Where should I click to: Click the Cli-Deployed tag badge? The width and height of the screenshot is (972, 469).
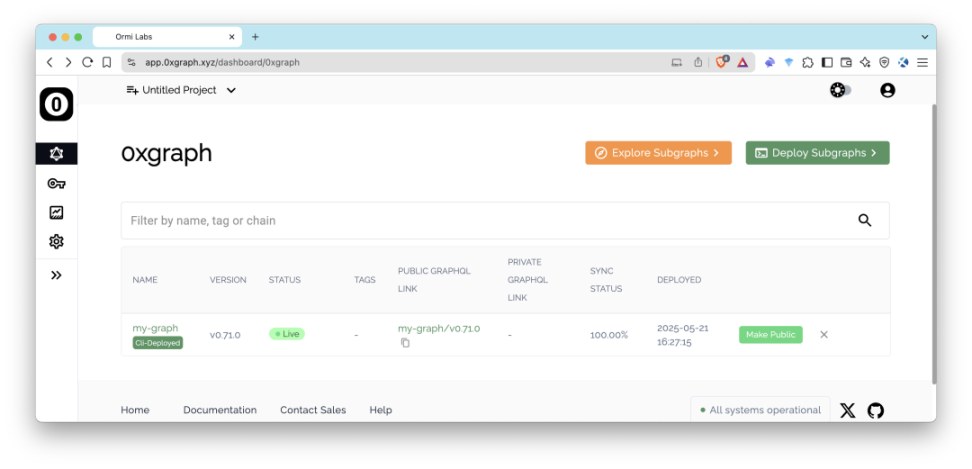157,343
